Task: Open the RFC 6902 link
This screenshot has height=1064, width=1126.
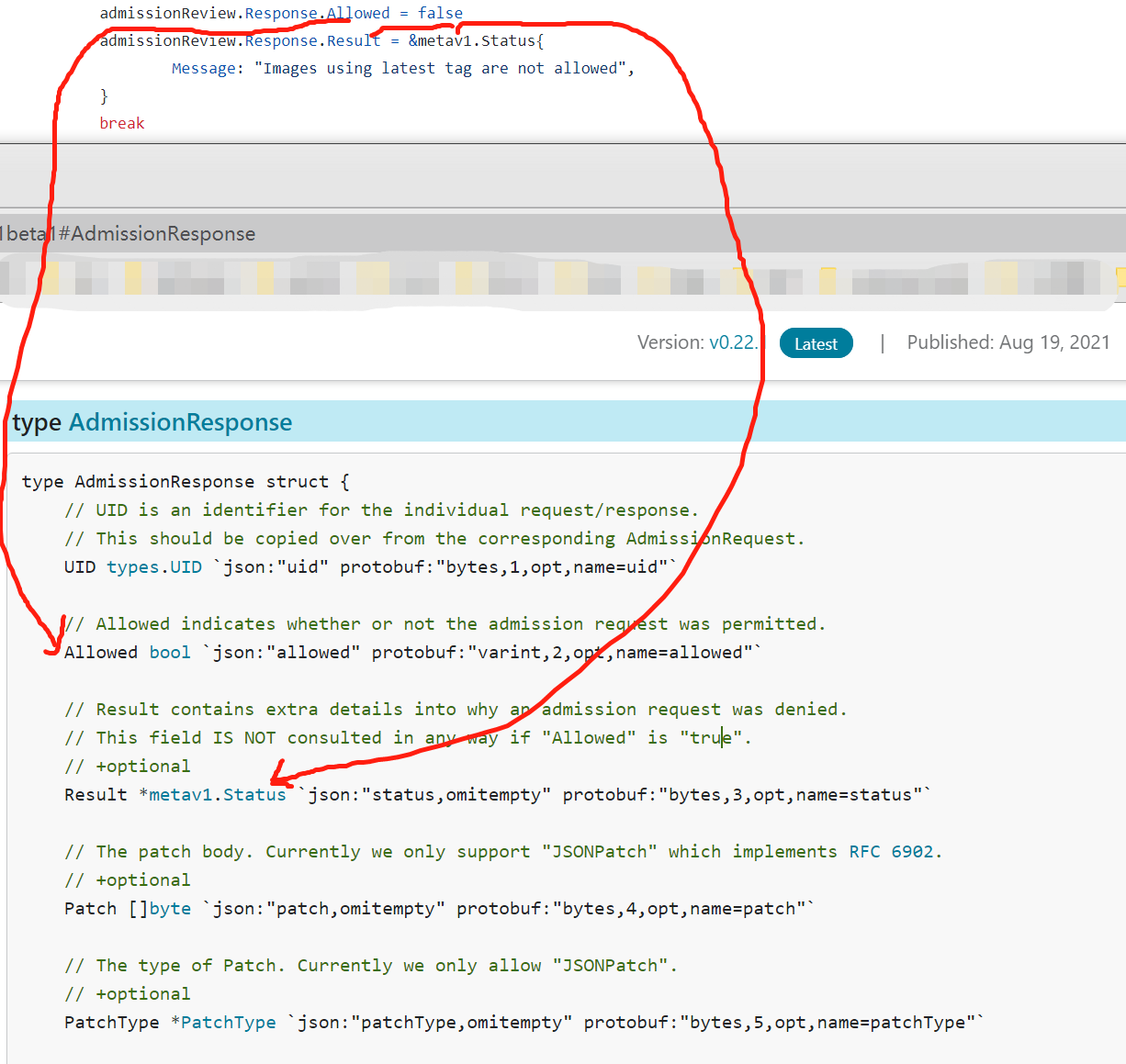Action: (x=891, y=851)
